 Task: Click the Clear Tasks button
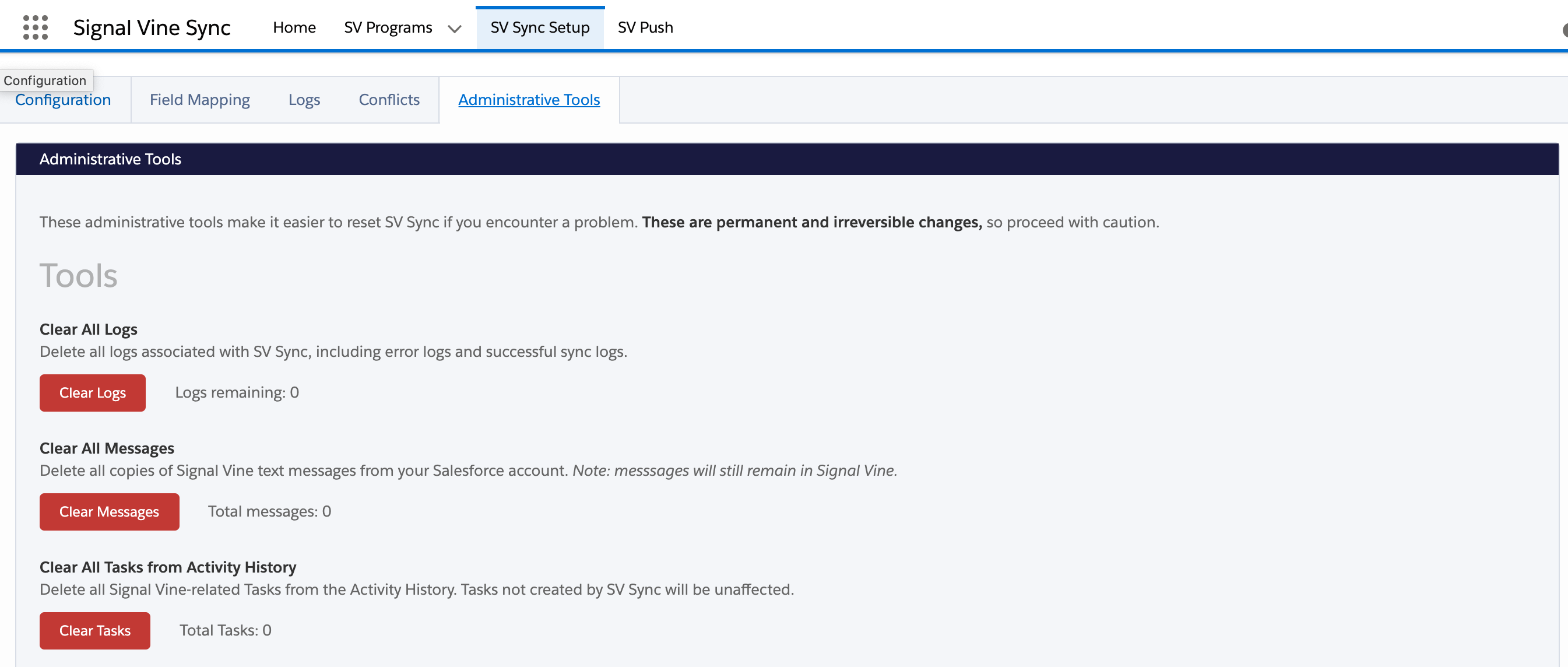click(x=94, y=630)
